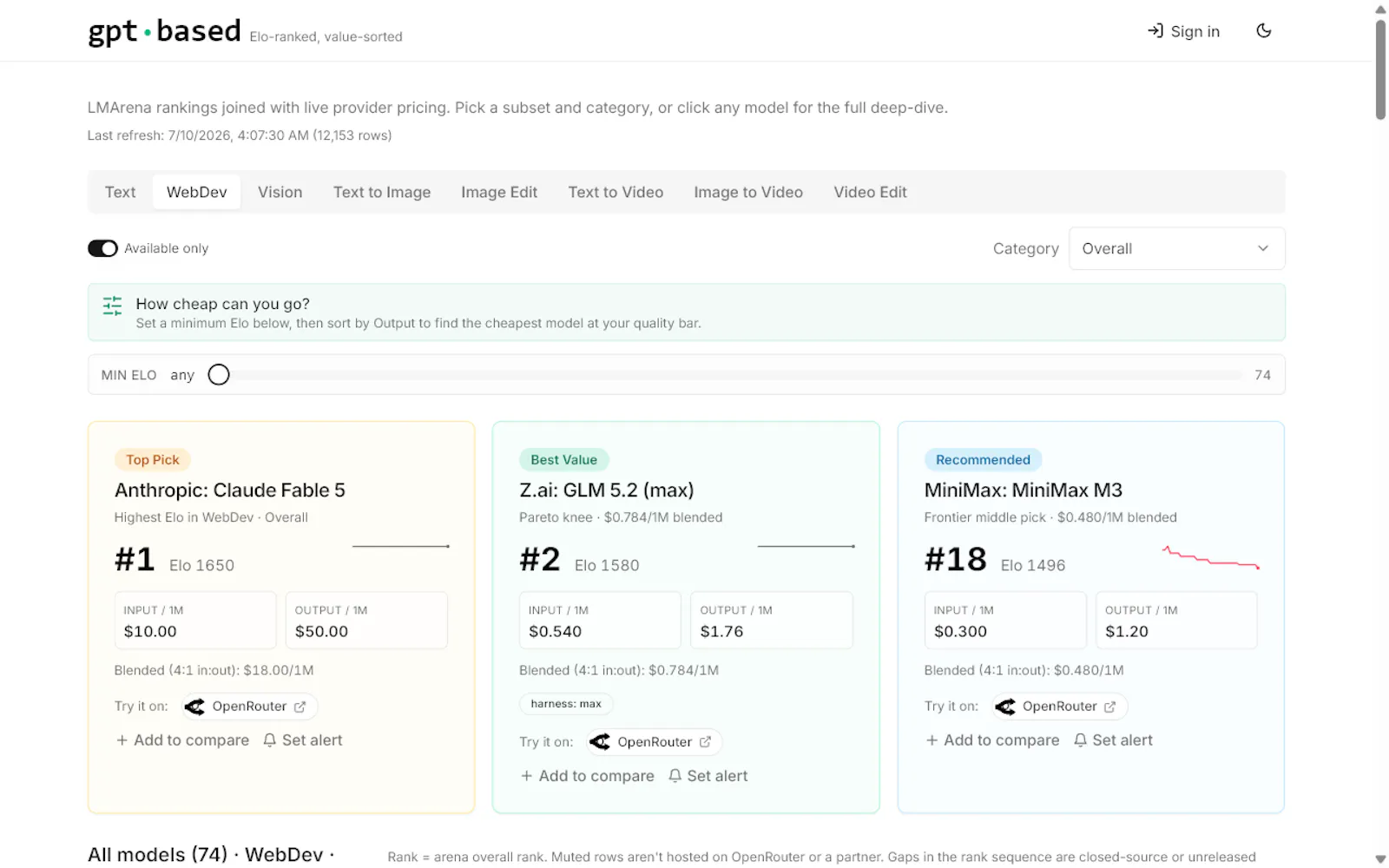Click the sliders icon in How cheap banner

112,306
